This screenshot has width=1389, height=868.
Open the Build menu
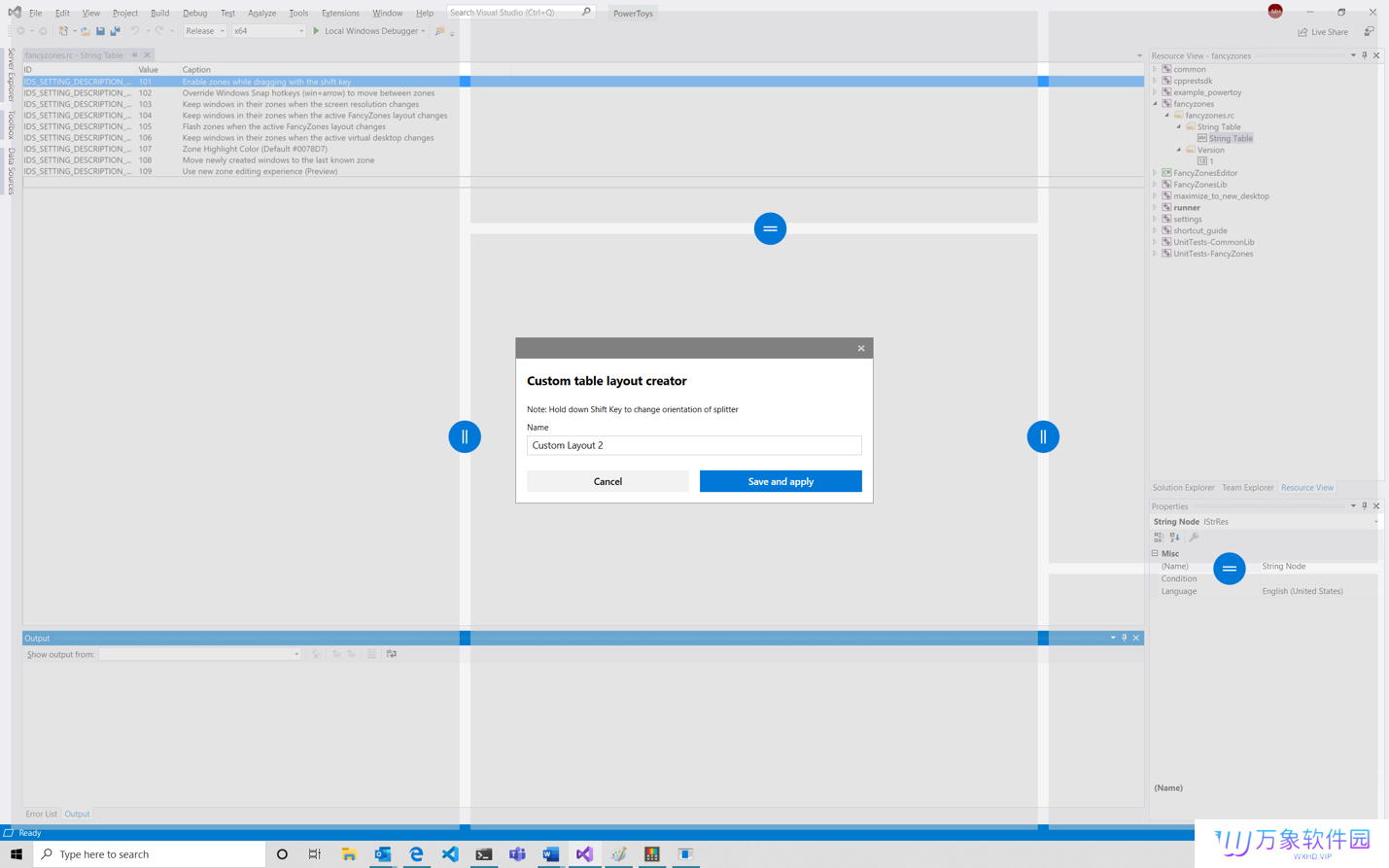[159, 13]
